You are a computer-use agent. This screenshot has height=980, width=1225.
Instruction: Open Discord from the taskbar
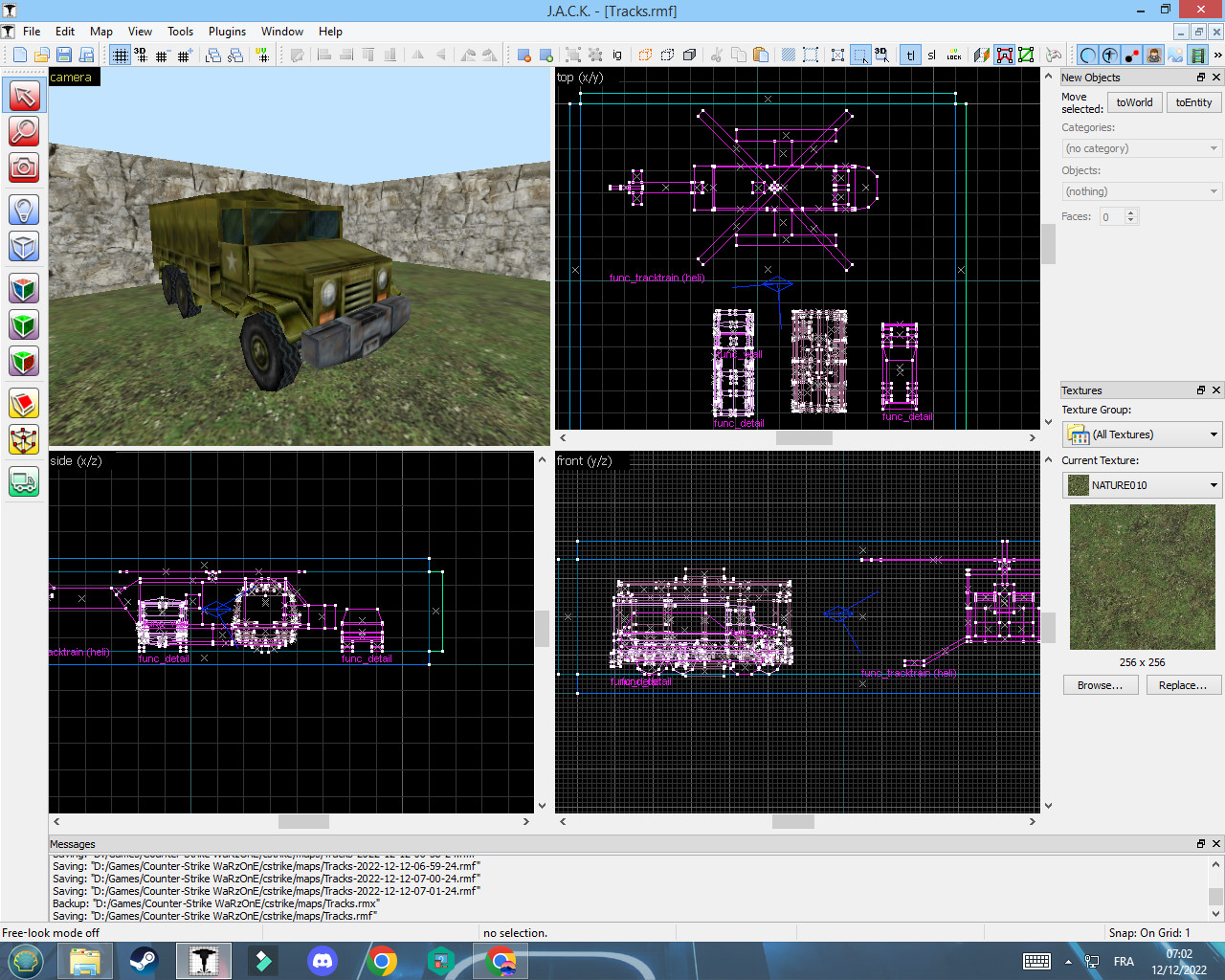[x=322, y=960]
